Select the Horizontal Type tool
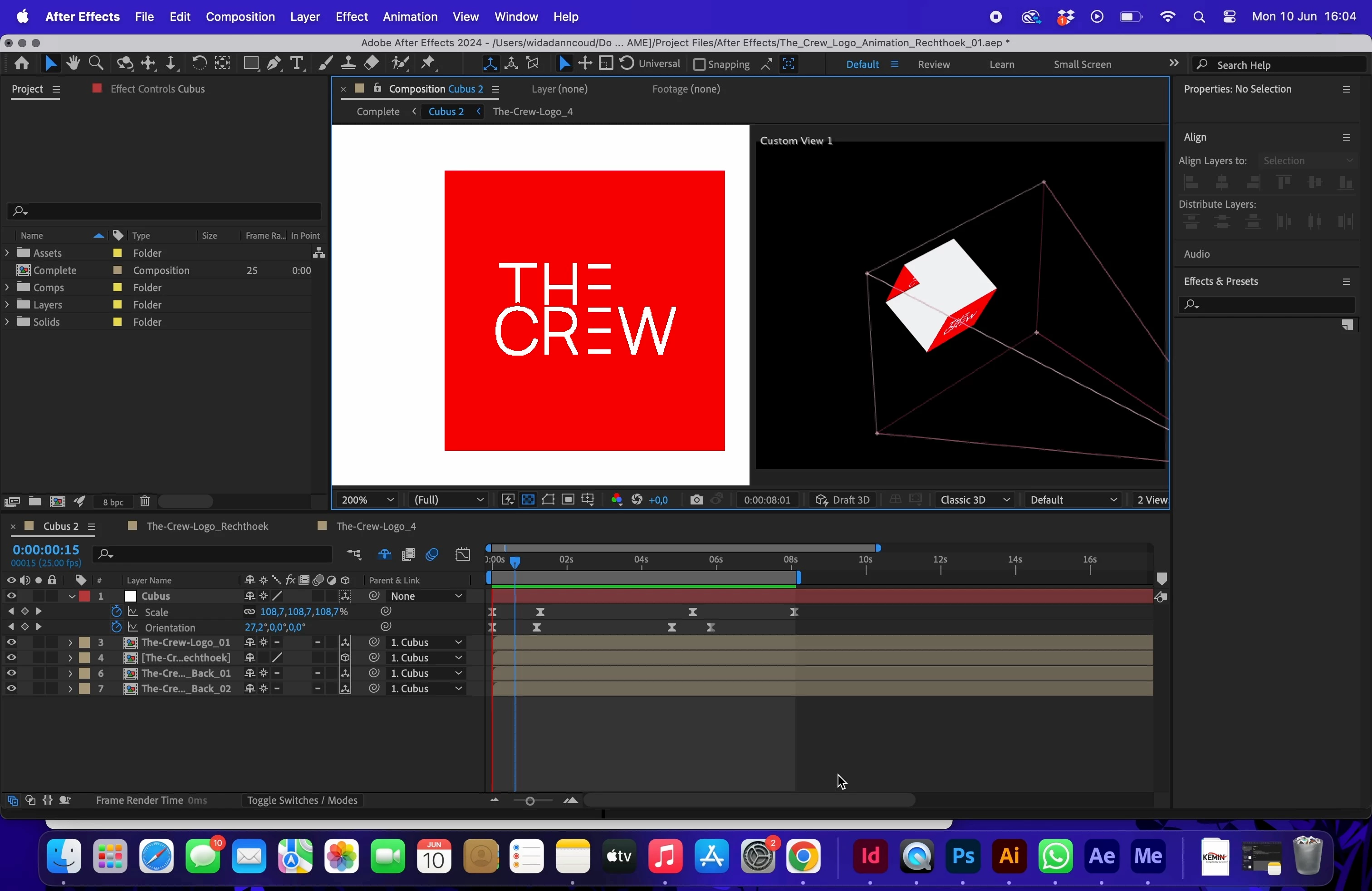 pyautogui.click(x=297, y=64)
